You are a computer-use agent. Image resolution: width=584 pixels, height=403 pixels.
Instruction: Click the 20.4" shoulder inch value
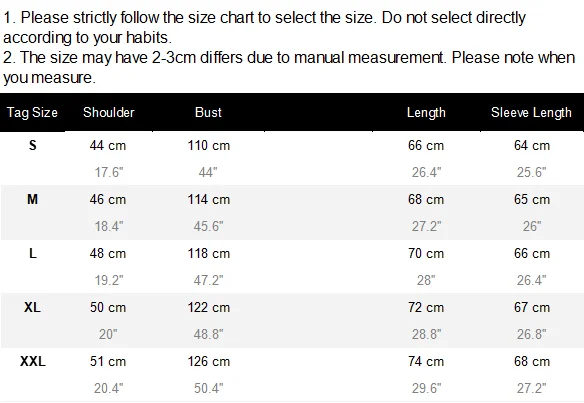pyautogui.click(x=108, y=388)
